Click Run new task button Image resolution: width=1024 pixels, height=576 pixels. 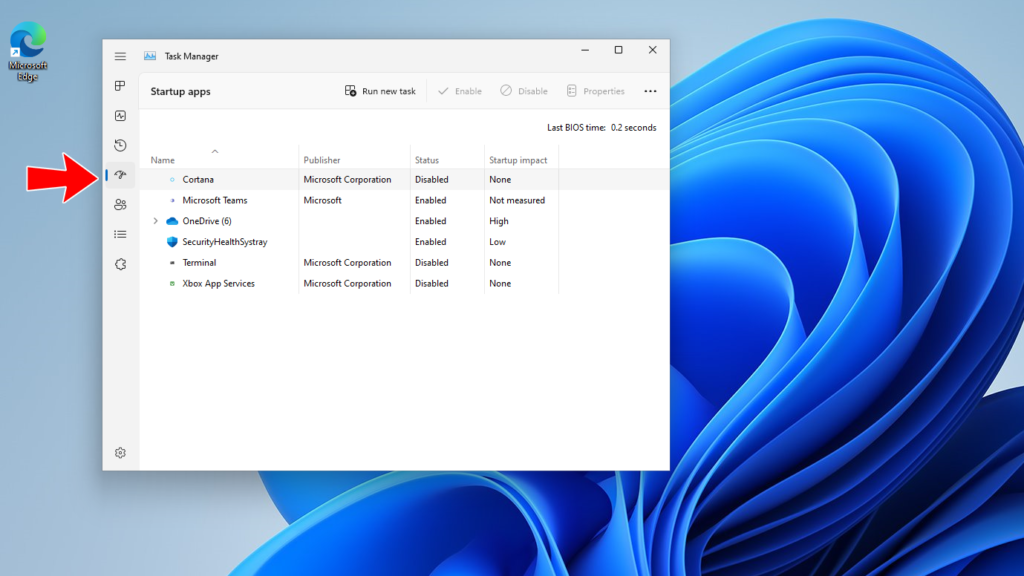[x=380, y=91]
